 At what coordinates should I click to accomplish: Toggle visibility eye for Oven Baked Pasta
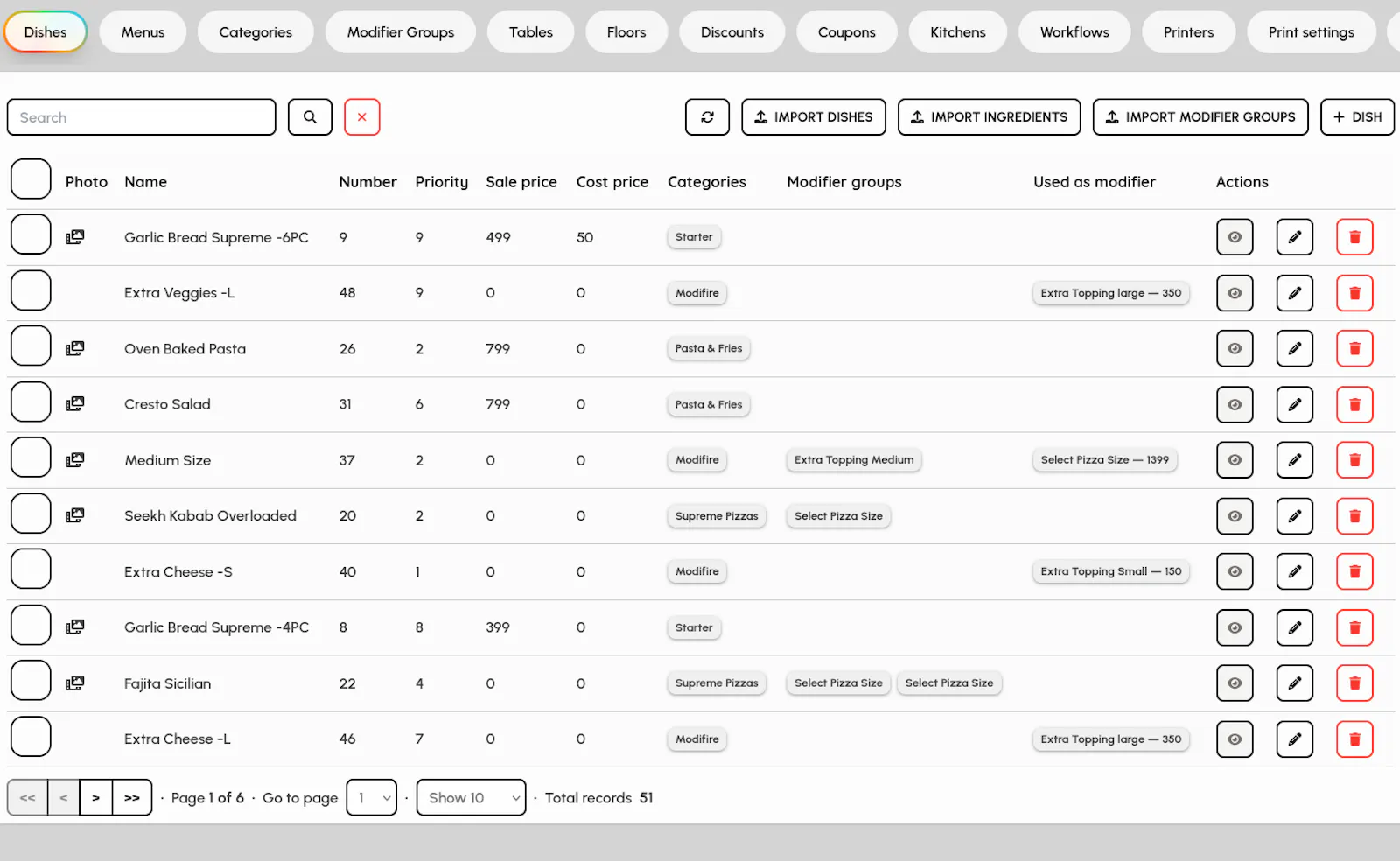coord(1235,348)
